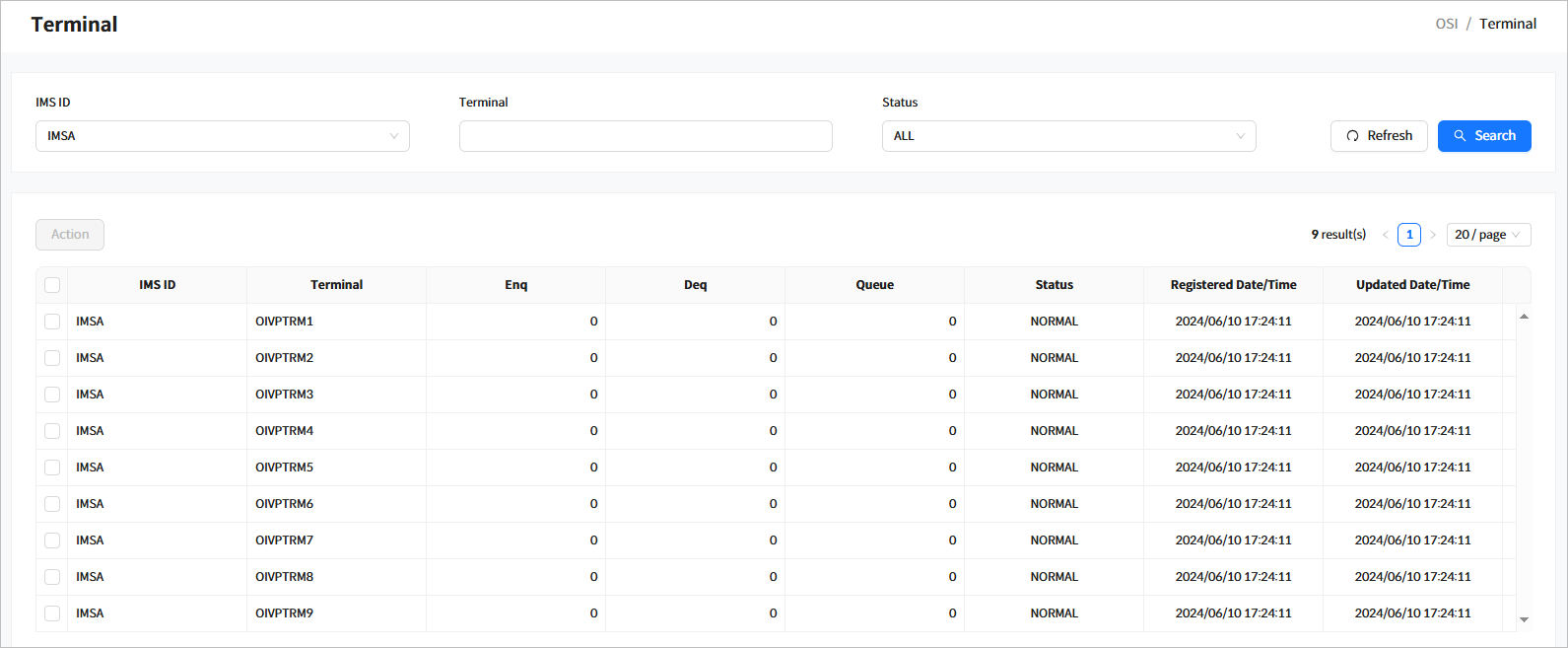Click the Status column header

[1054, 285]
